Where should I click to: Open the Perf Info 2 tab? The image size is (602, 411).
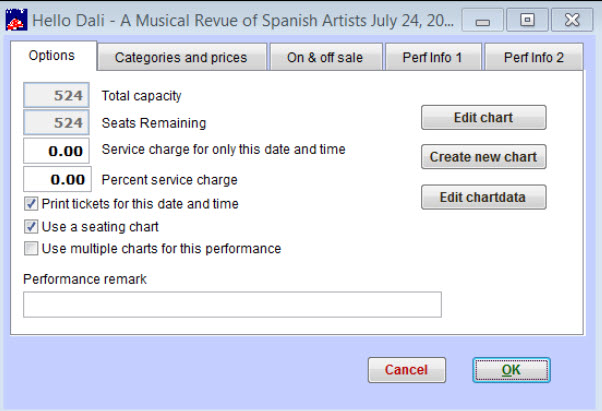534,58
